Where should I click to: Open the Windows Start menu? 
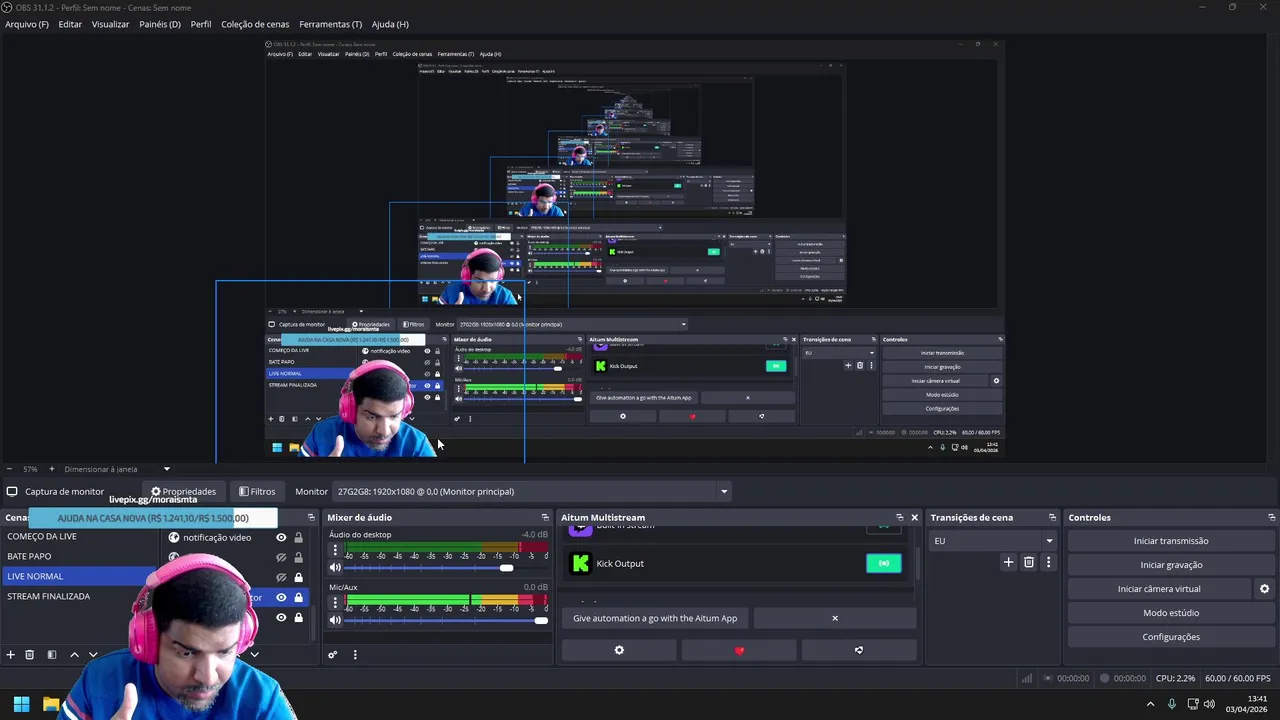point(21,704)
